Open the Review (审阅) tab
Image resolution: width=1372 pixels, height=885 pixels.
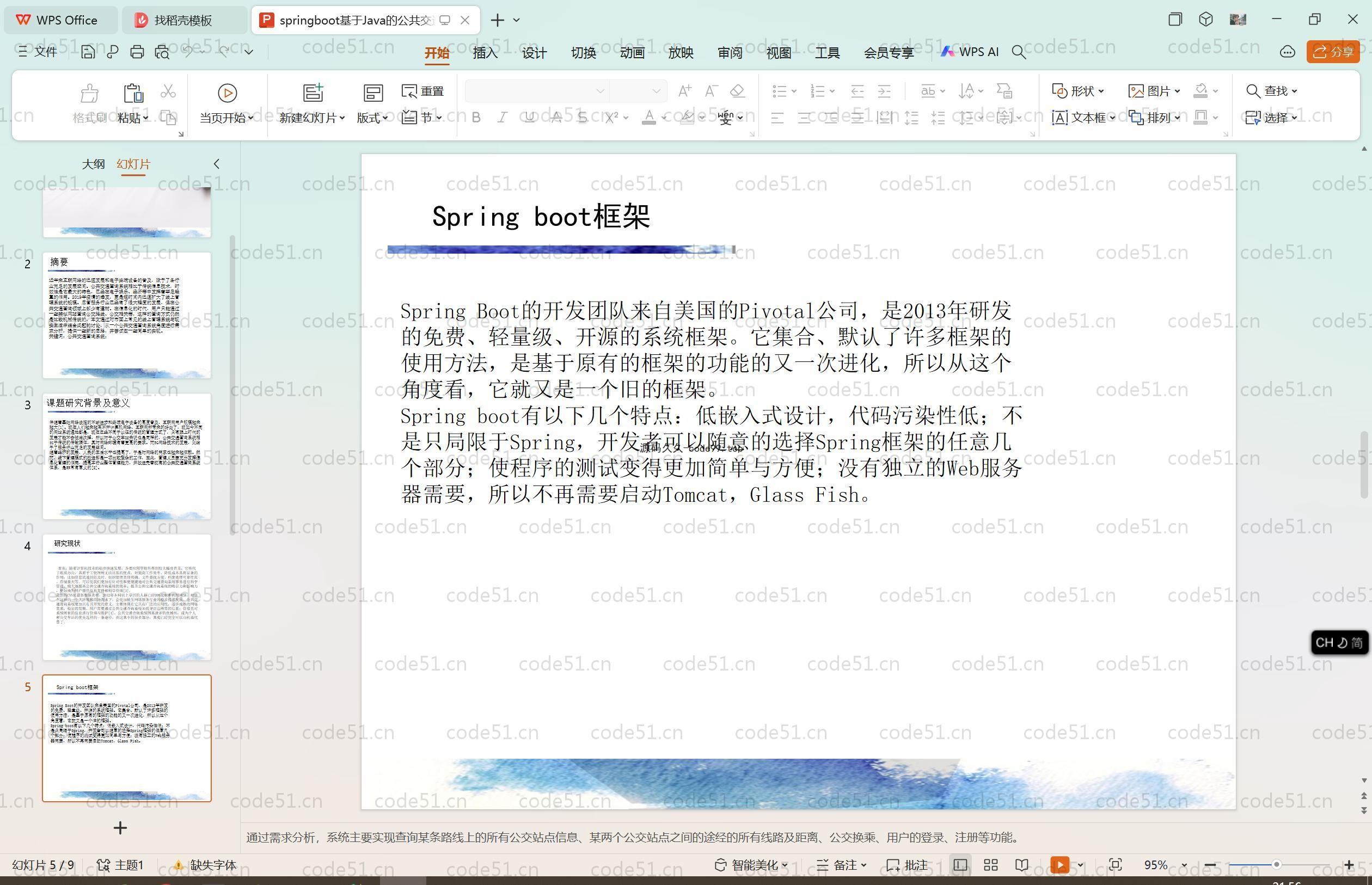point(730,53)
